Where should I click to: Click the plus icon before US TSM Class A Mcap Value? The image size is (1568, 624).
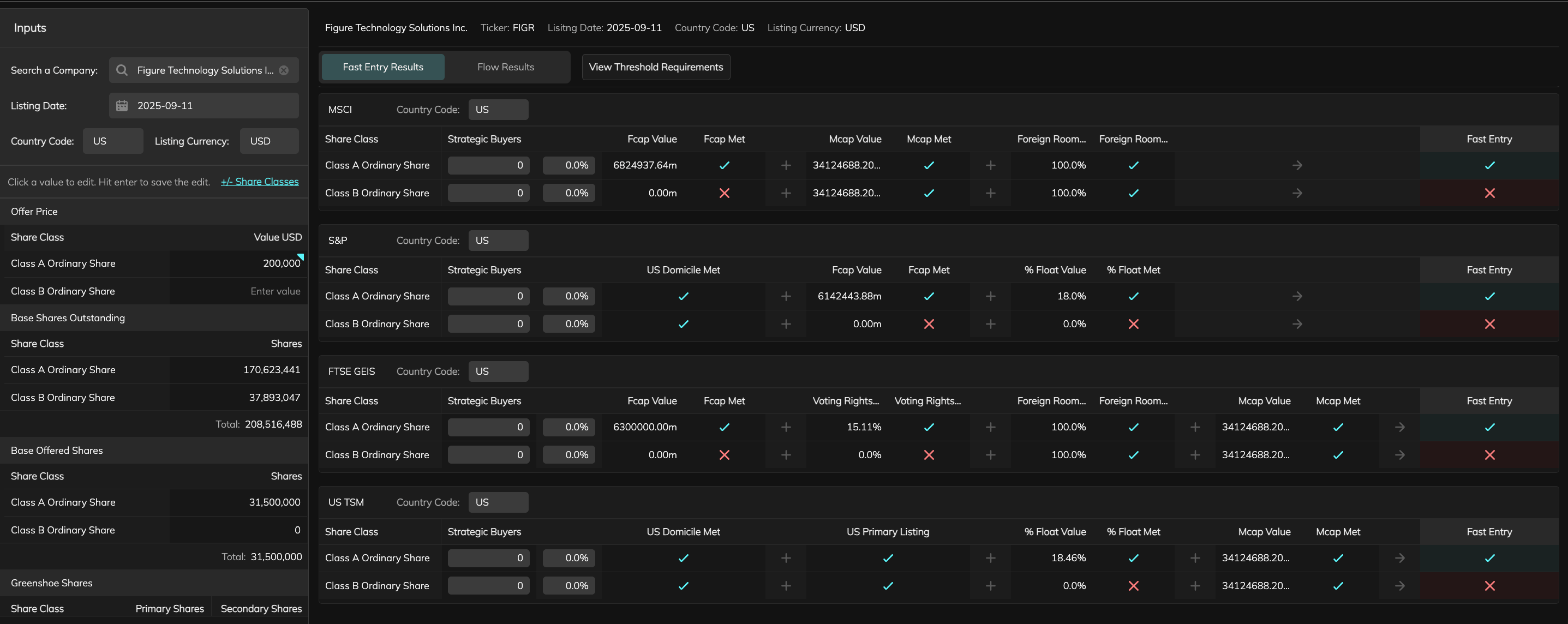(x=1195, y=557)
